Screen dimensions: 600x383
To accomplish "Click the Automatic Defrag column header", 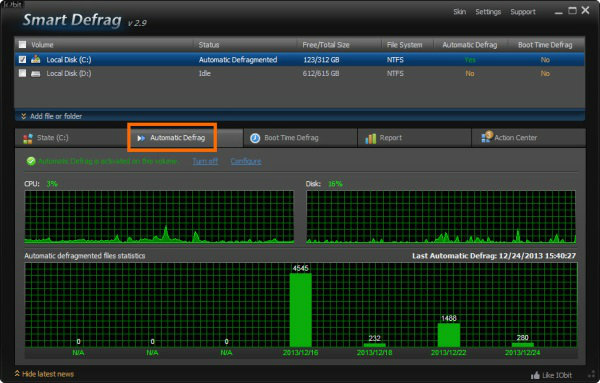I will [470, 45].
